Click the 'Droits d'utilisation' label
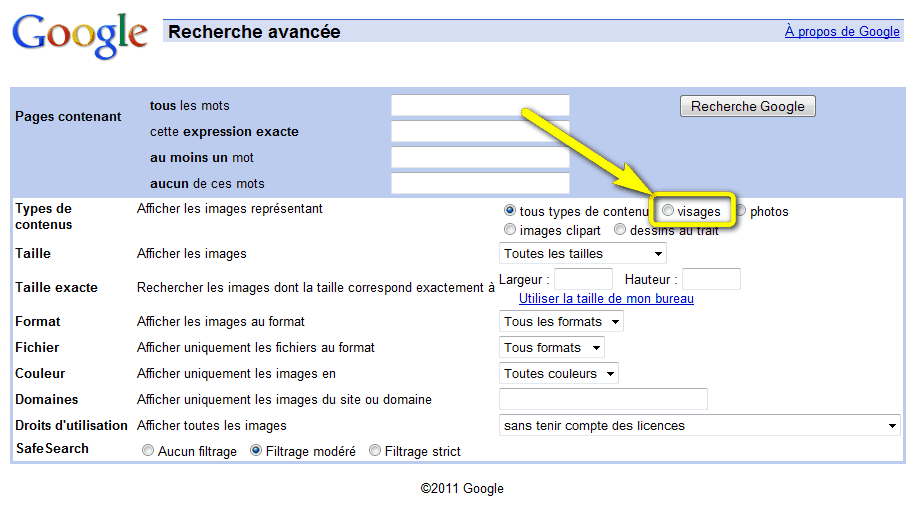The image size is (918, 507). tap(71, 426)
